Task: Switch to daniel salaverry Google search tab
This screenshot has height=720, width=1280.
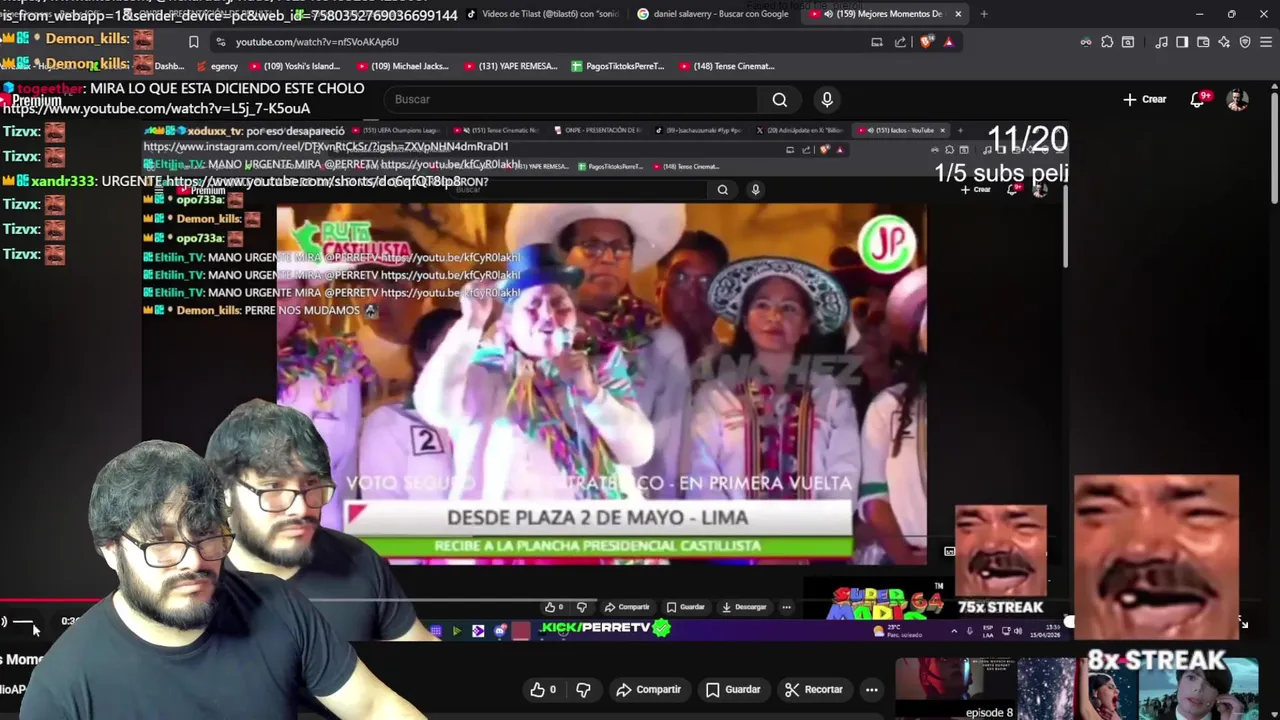Action: tap(713, 14)
